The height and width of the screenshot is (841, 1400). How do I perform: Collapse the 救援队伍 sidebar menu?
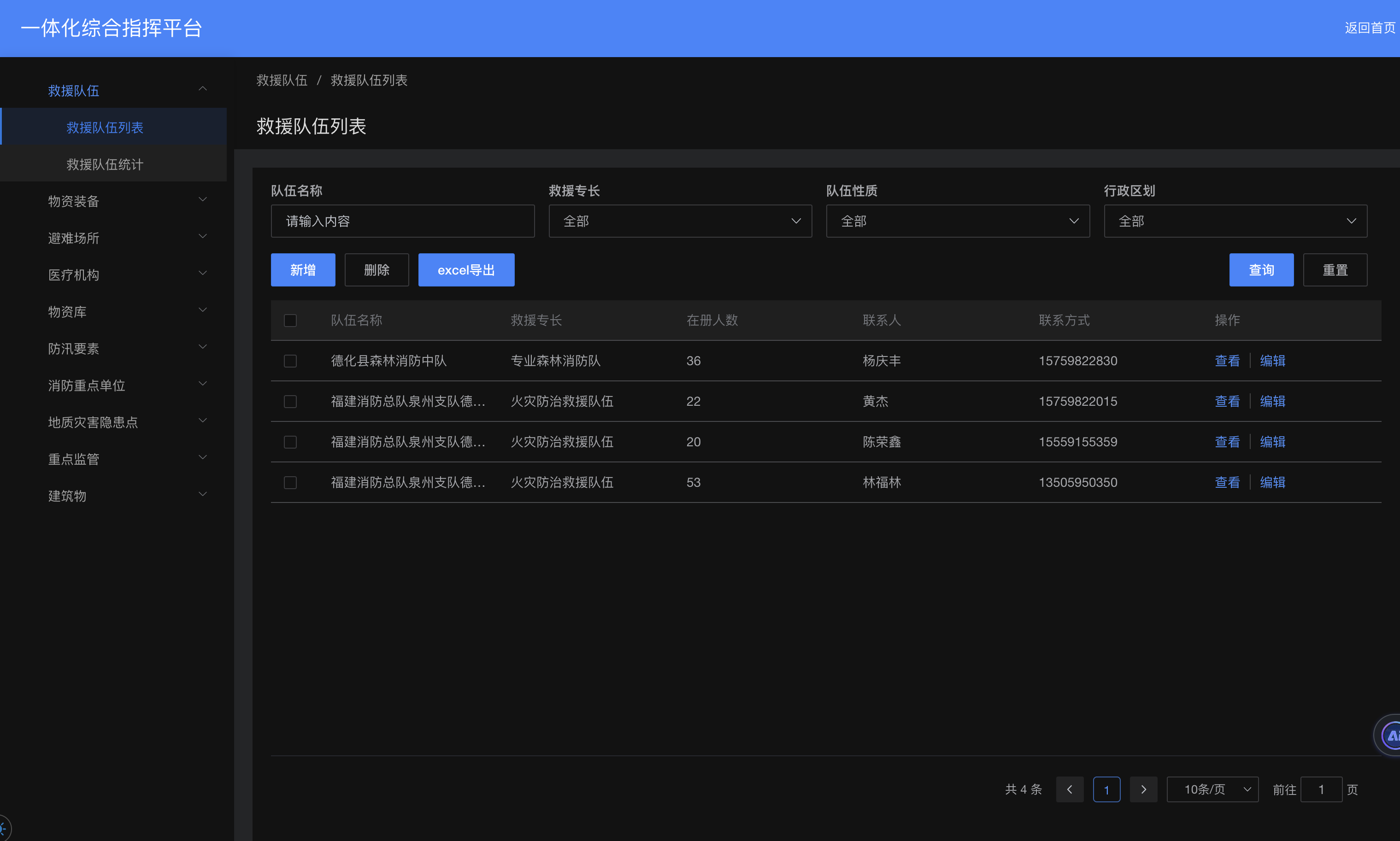[113, 90]
